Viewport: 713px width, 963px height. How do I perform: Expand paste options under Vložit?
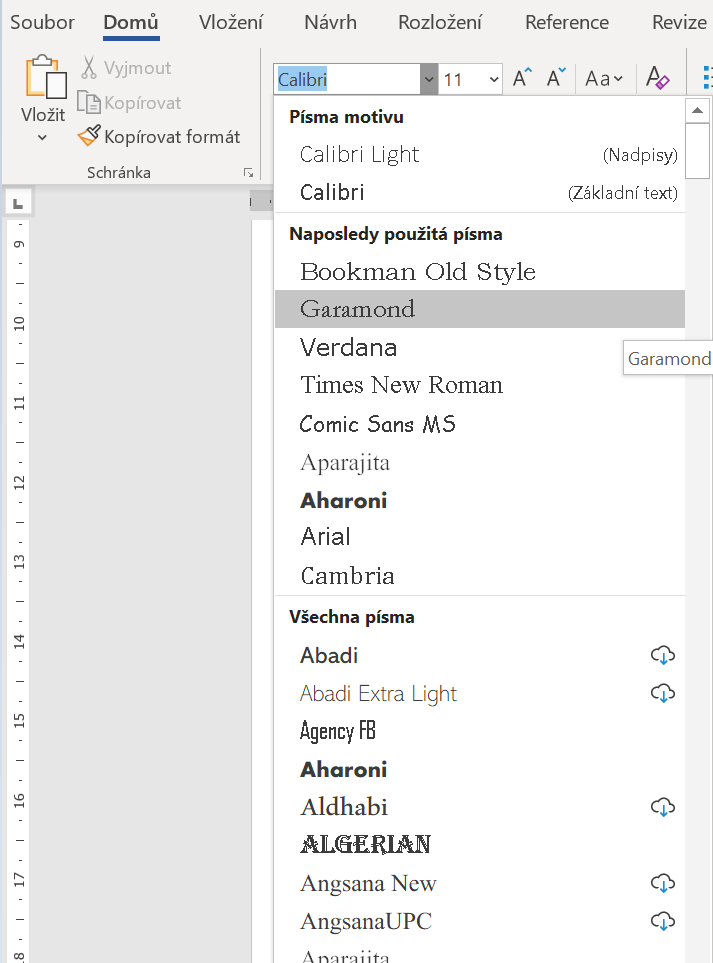[x=42, y=137]
